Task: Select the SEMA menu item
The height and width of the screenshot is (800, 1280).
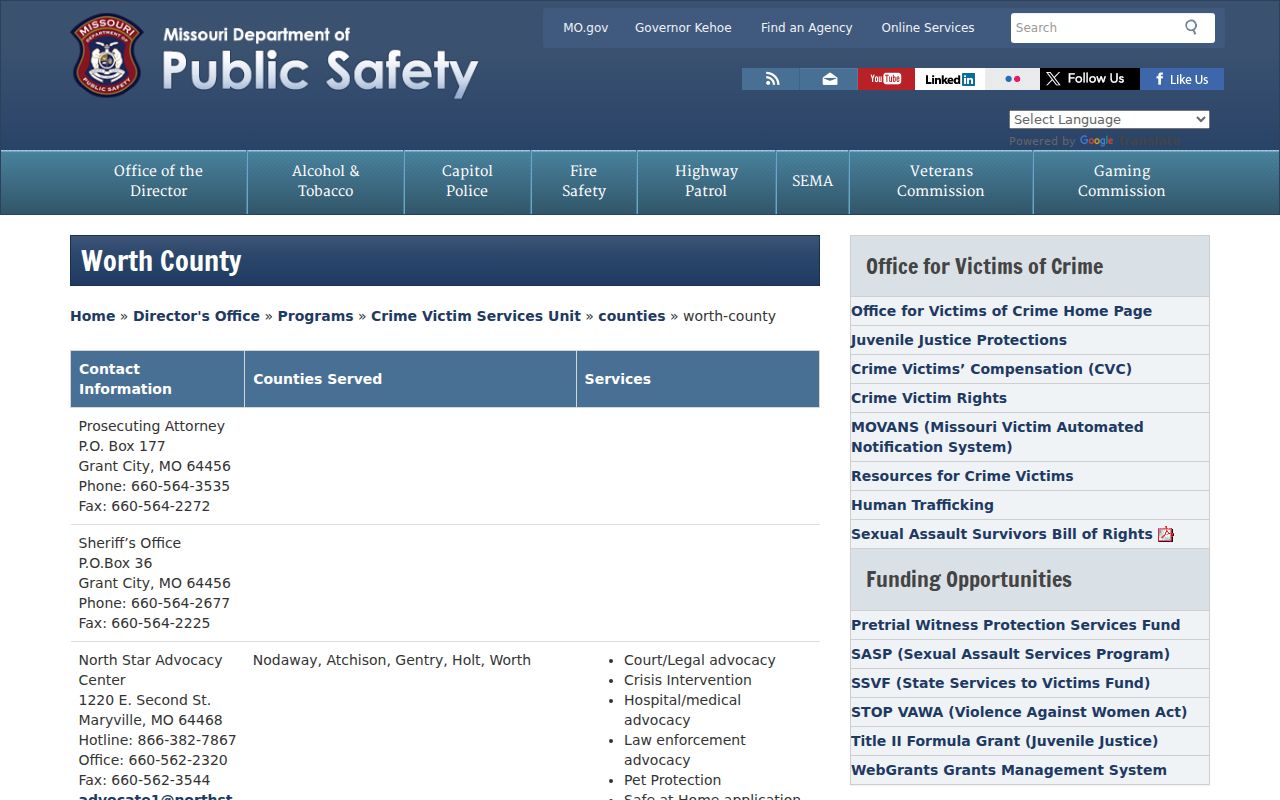Action: click(812, 181)
